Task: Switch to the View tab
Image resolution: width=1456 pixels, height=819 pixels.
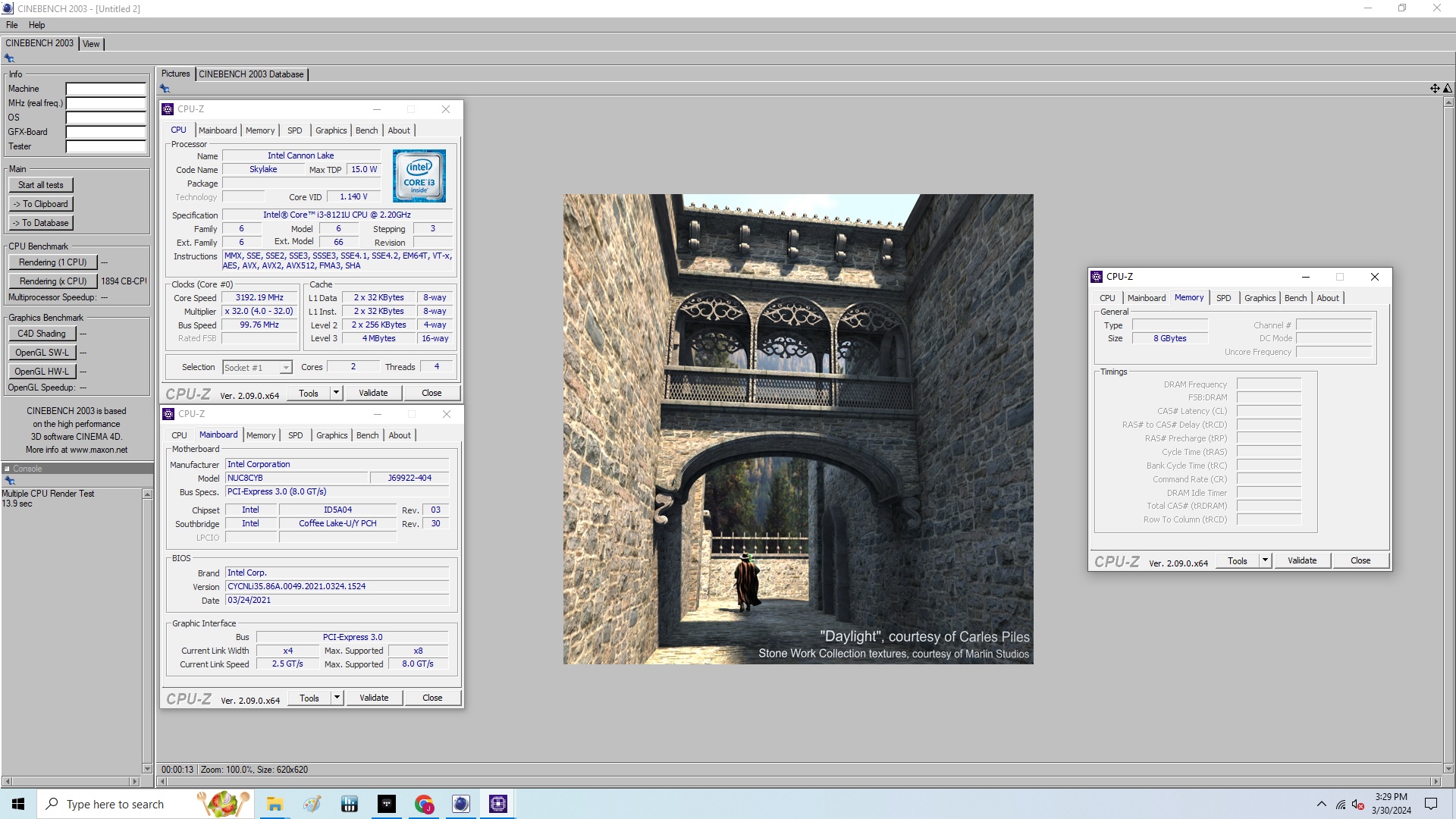Action: [x=91, y=44]
